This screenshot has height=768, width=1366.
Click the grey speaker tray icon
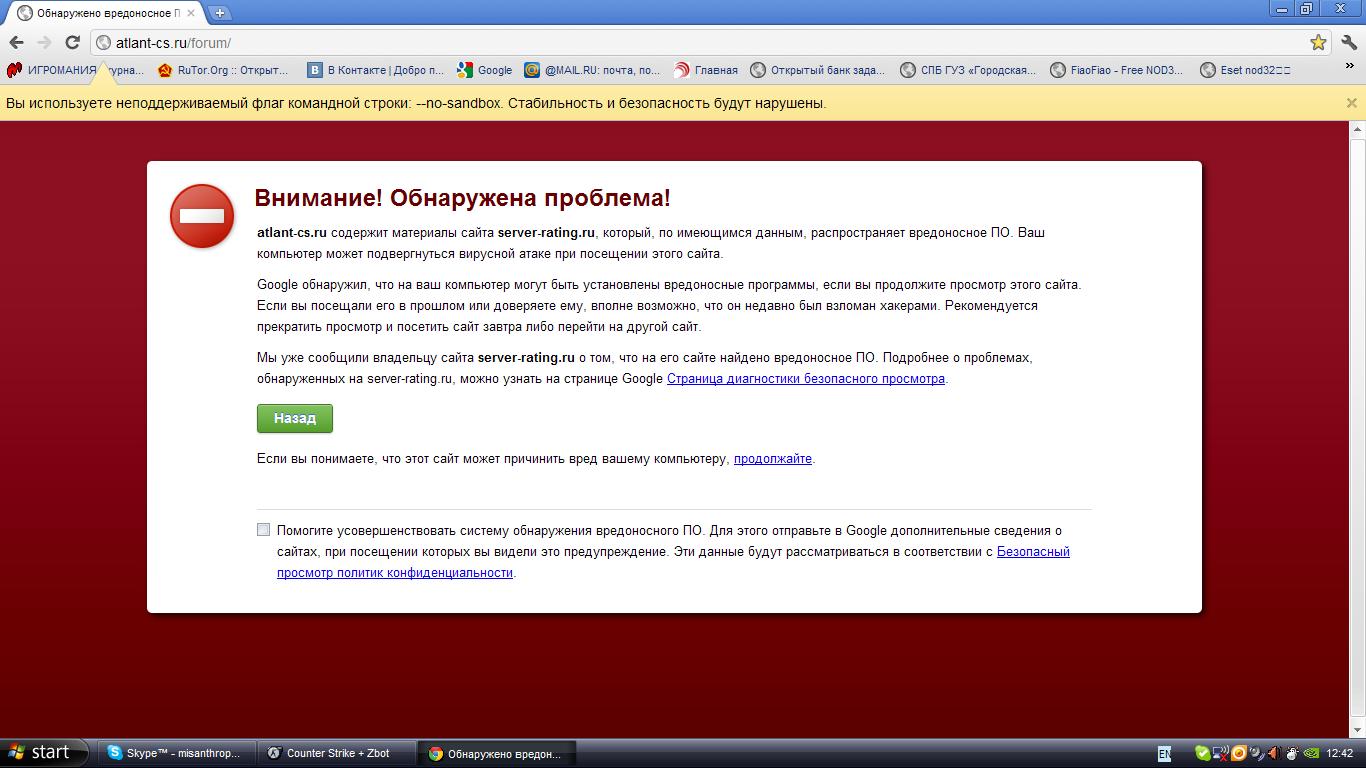[x=1257, y=753]
